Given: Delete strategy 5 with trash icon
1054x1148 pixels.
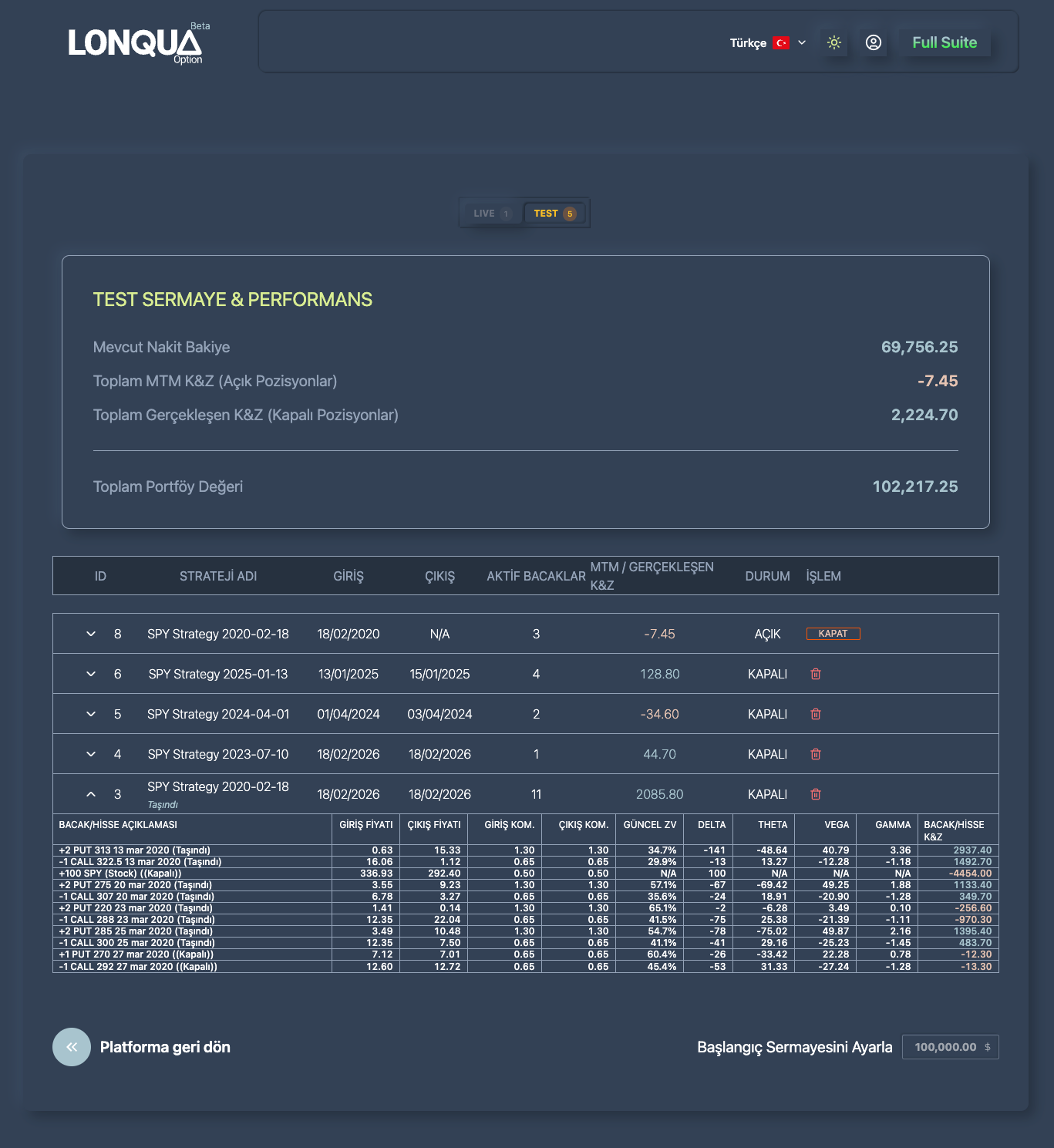Looking at the screenshot, I should tap(816, 714).
